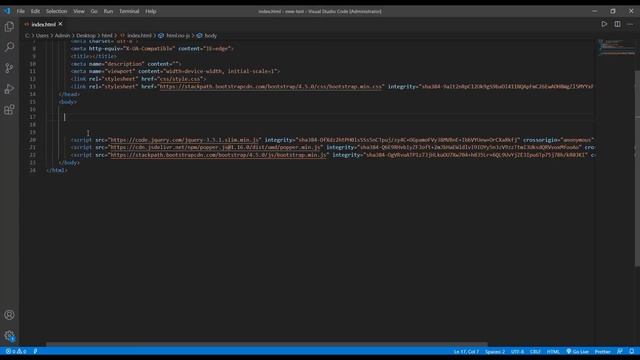The height and width of the screenshot is (360, 640).
Task: Change language mode via HTML status item
Action: click(x=553, y=351)
